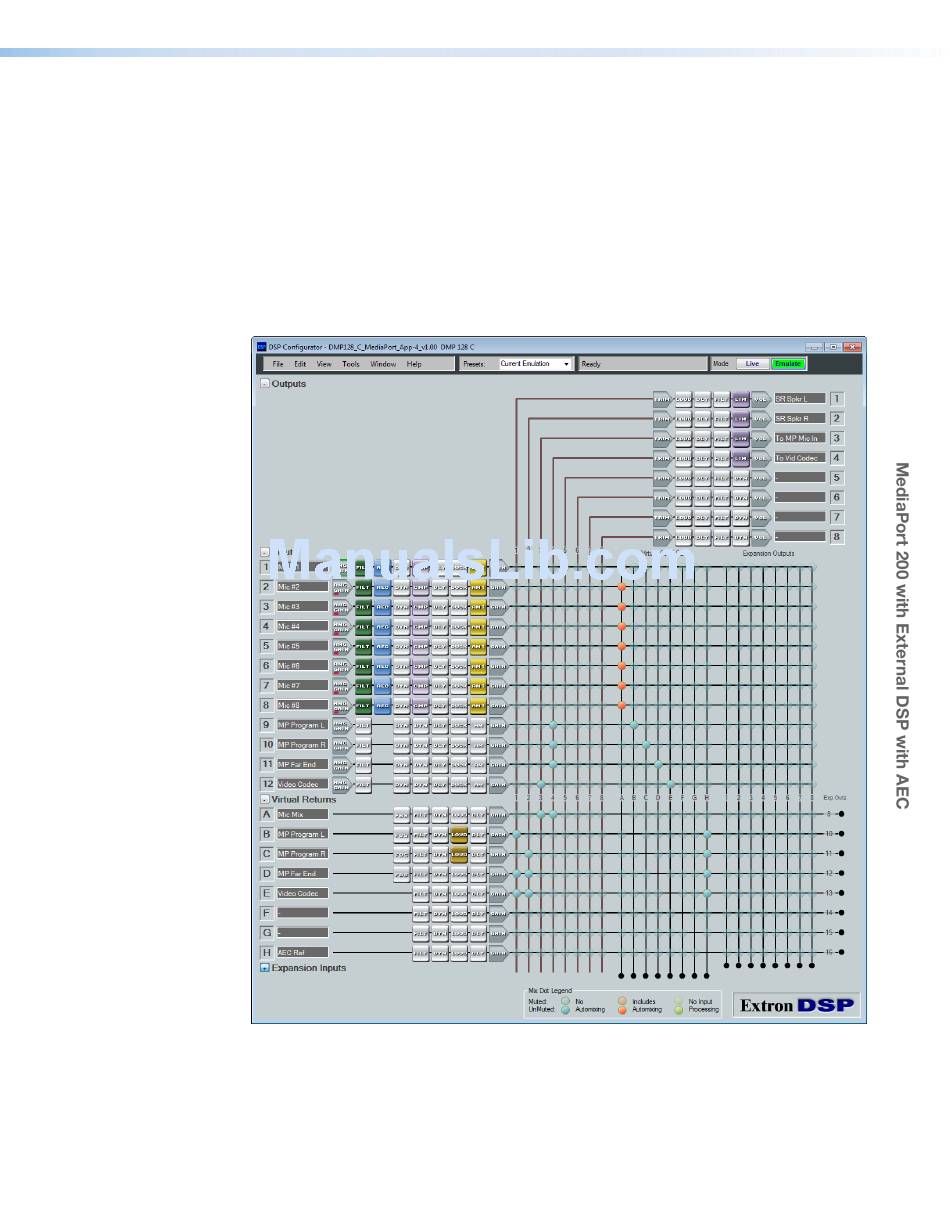The height and width of the screenshot is (1229, 950).
Task: Open the TRIM block on SR Spkr L output
Action: [x=662, y=399]
